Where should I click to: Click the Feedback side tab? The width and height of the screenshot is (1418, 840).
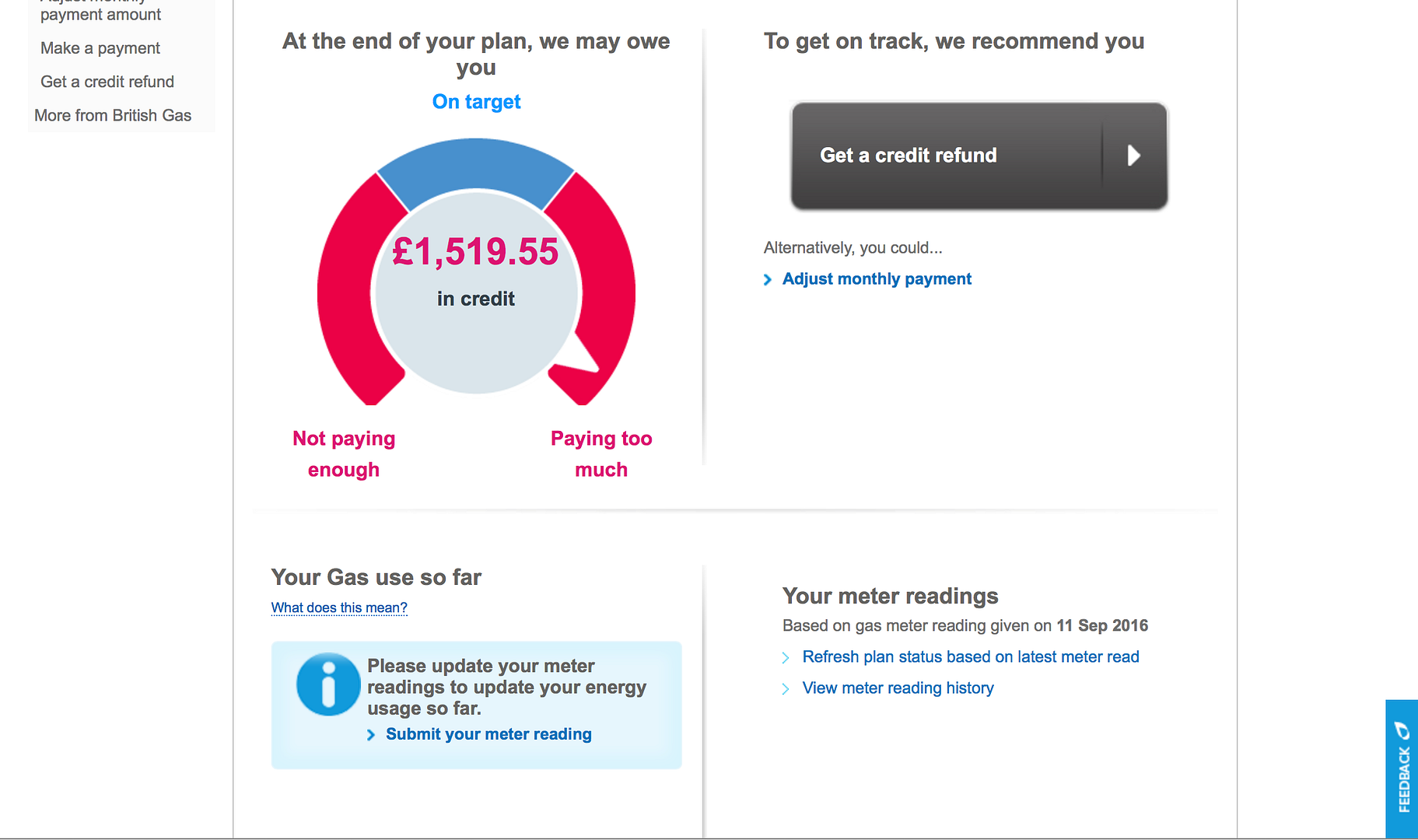coord(1402,768)
